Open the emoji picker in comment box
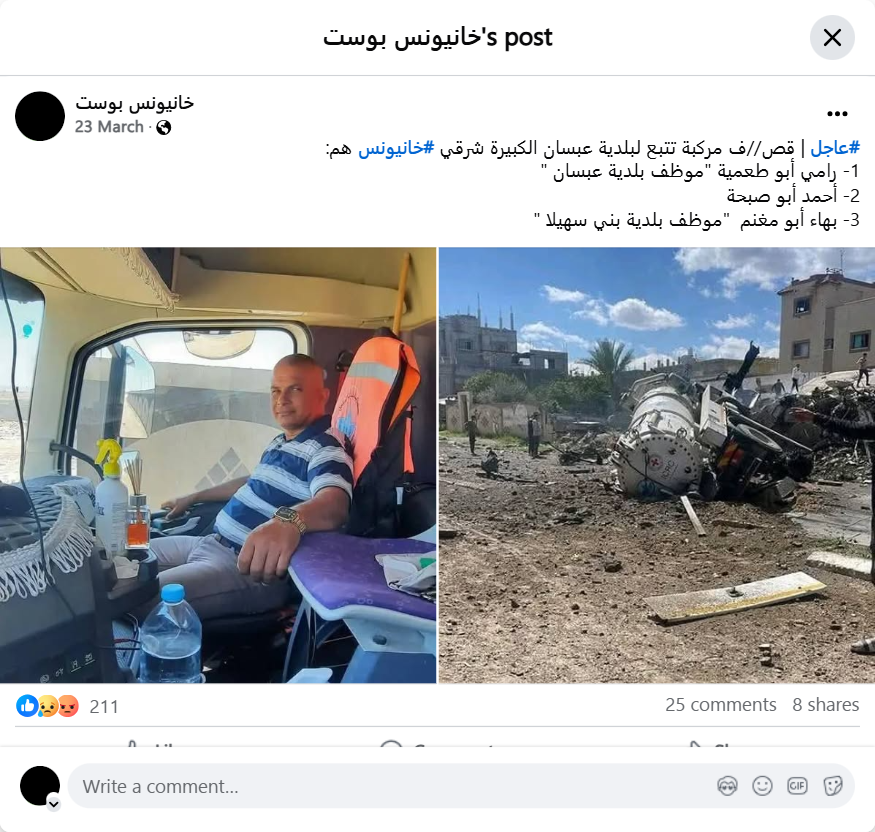The height and width of the screenshot is (832, 875). 762,786
